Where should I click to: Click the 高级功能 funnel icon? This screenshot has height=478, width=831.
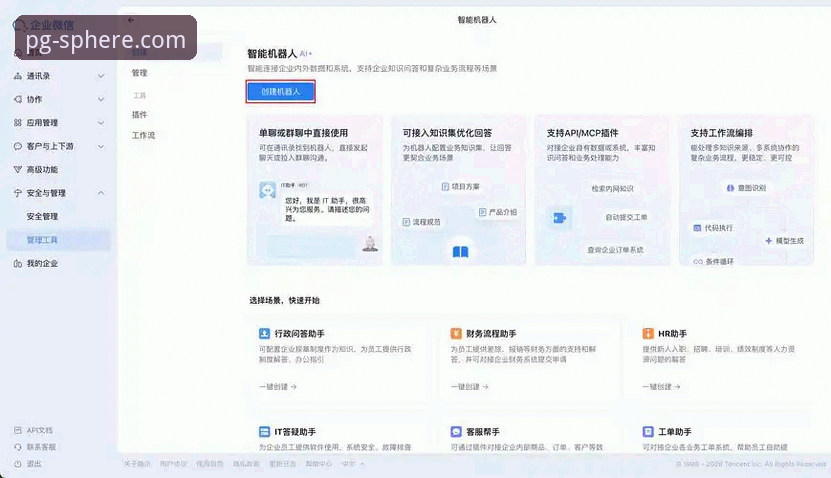coord(17,170)
